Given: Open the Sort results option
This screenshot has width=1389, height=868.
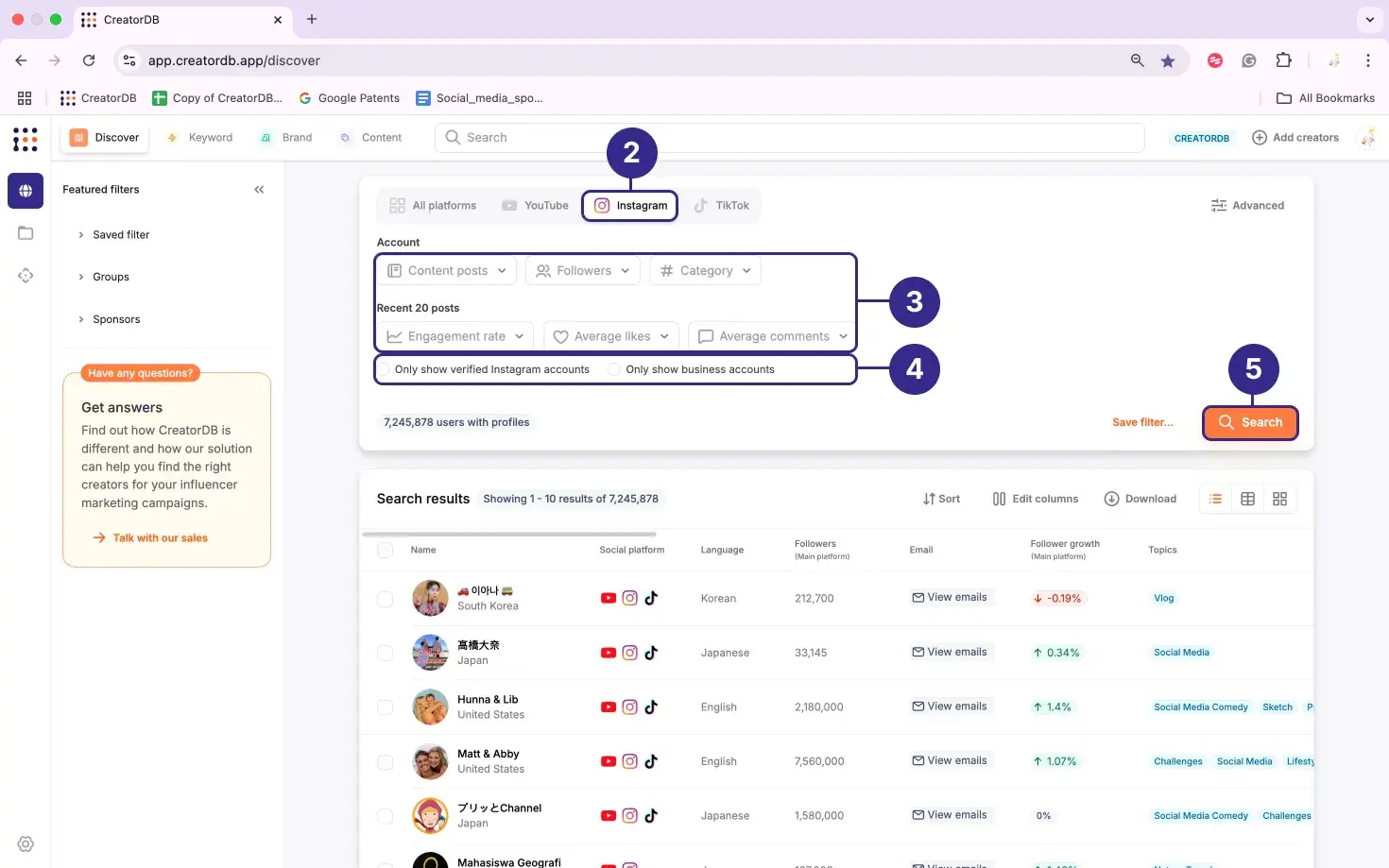Looking at the screenshot, I should [x=941, y=499].
